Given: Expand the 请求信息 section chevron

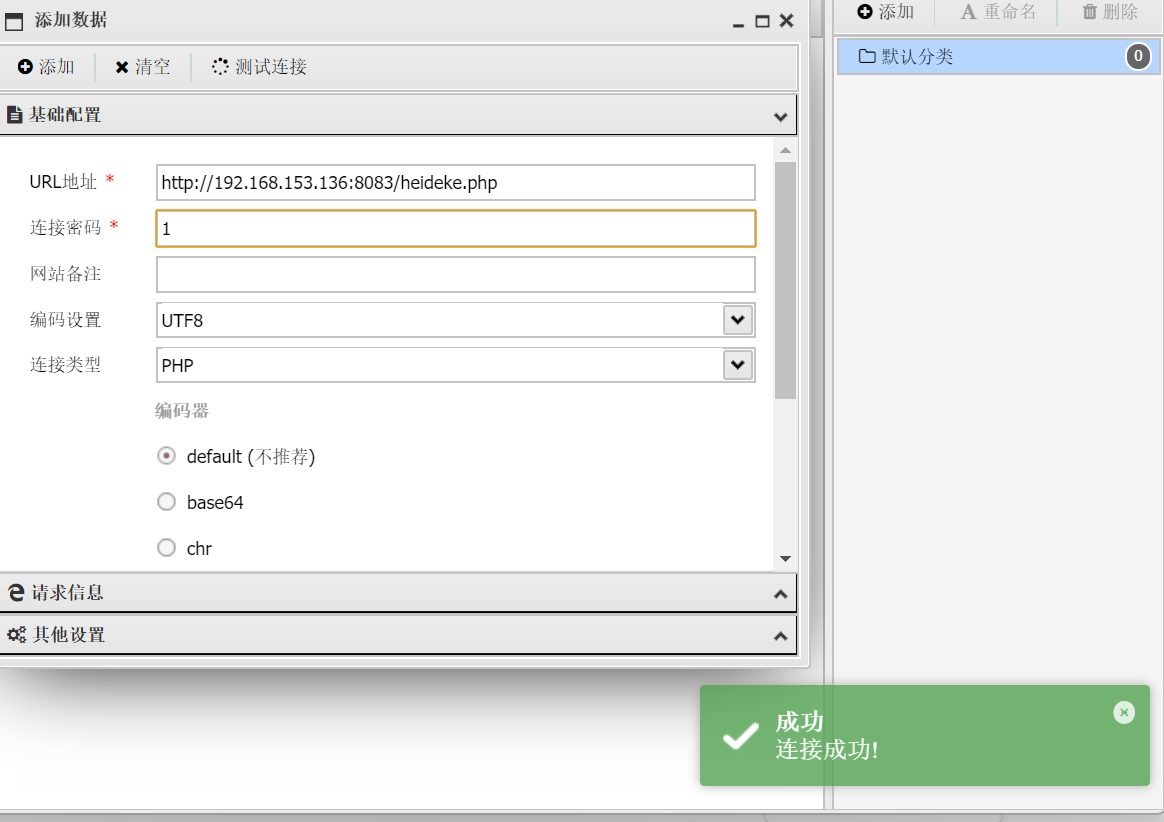Looking at the screenshot, I should click(780, 594).
